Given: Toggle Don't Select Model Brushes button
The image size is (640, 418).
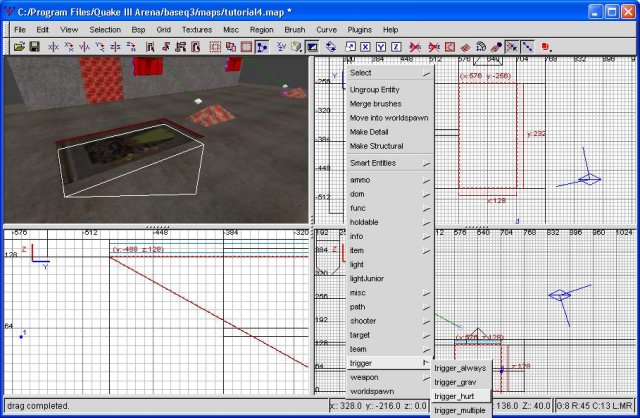Looking at the screenshot, I should [415, 47].
